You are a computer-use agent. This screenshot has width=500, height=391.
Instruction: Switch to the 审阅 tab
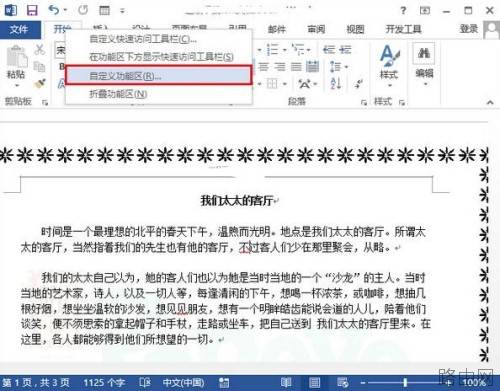pyautogui.click(x=316, y=29)
